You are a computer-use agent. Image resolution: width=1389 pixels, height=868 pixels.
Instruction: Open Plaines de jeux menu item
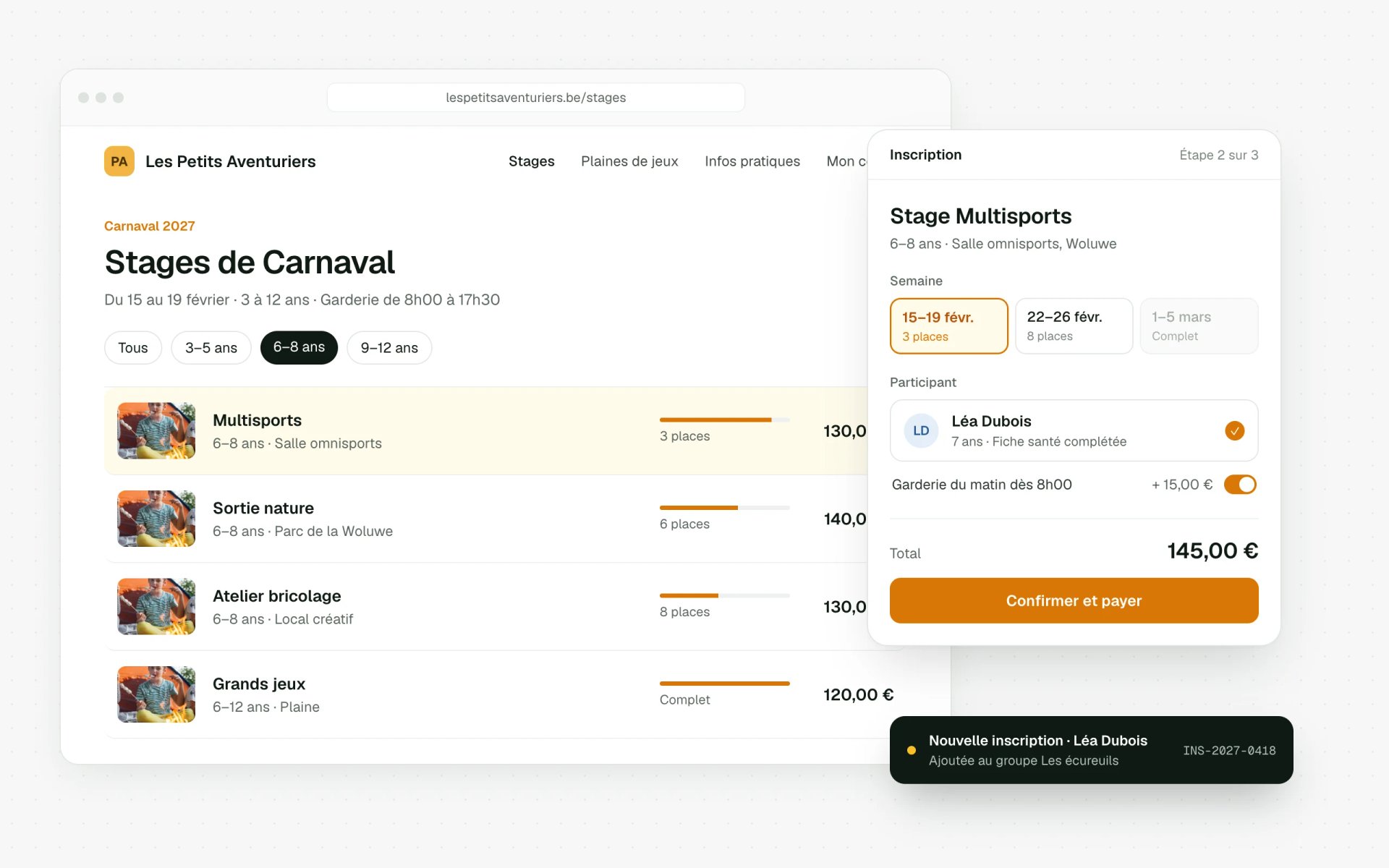point(629,161)
